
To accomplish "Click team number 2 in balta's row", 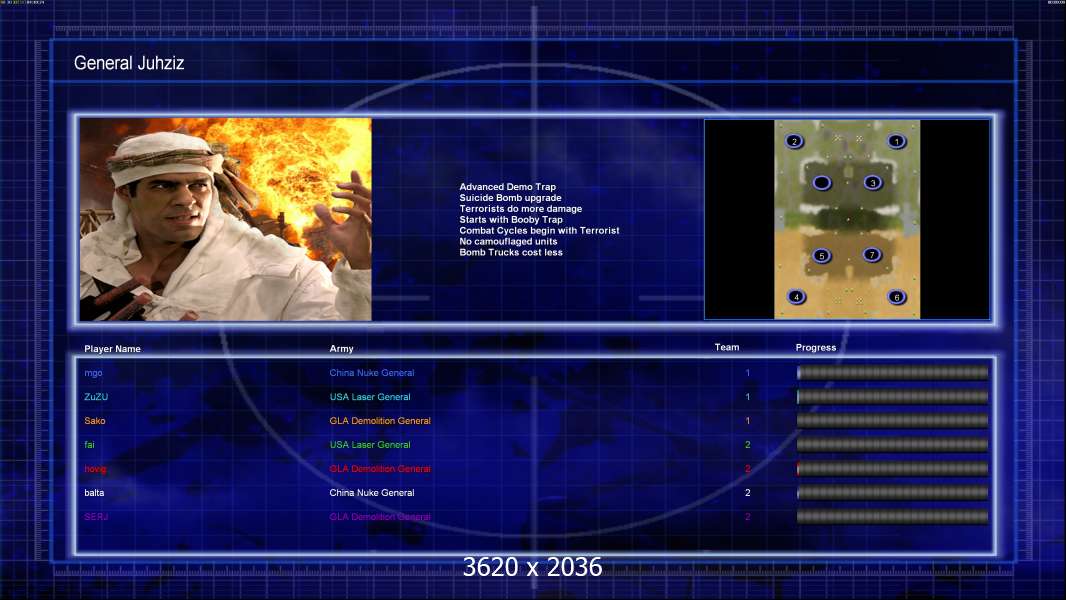I will (748, 493).
